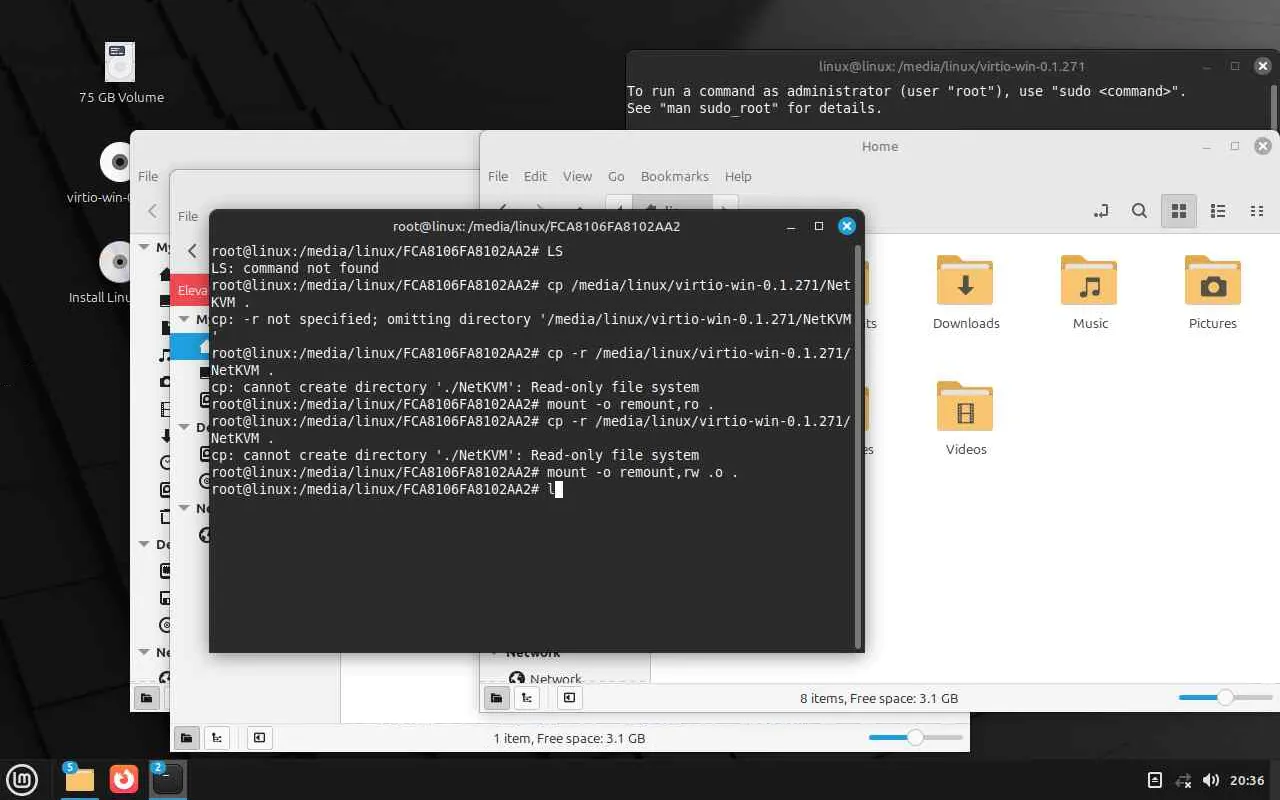The width and height of the screenshot is (1280, 800).
Task: Select the Music folder in Home window
Action: point(1090,292)
